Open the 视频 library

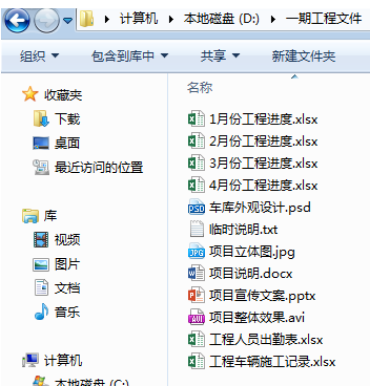(x=67, y=240)
